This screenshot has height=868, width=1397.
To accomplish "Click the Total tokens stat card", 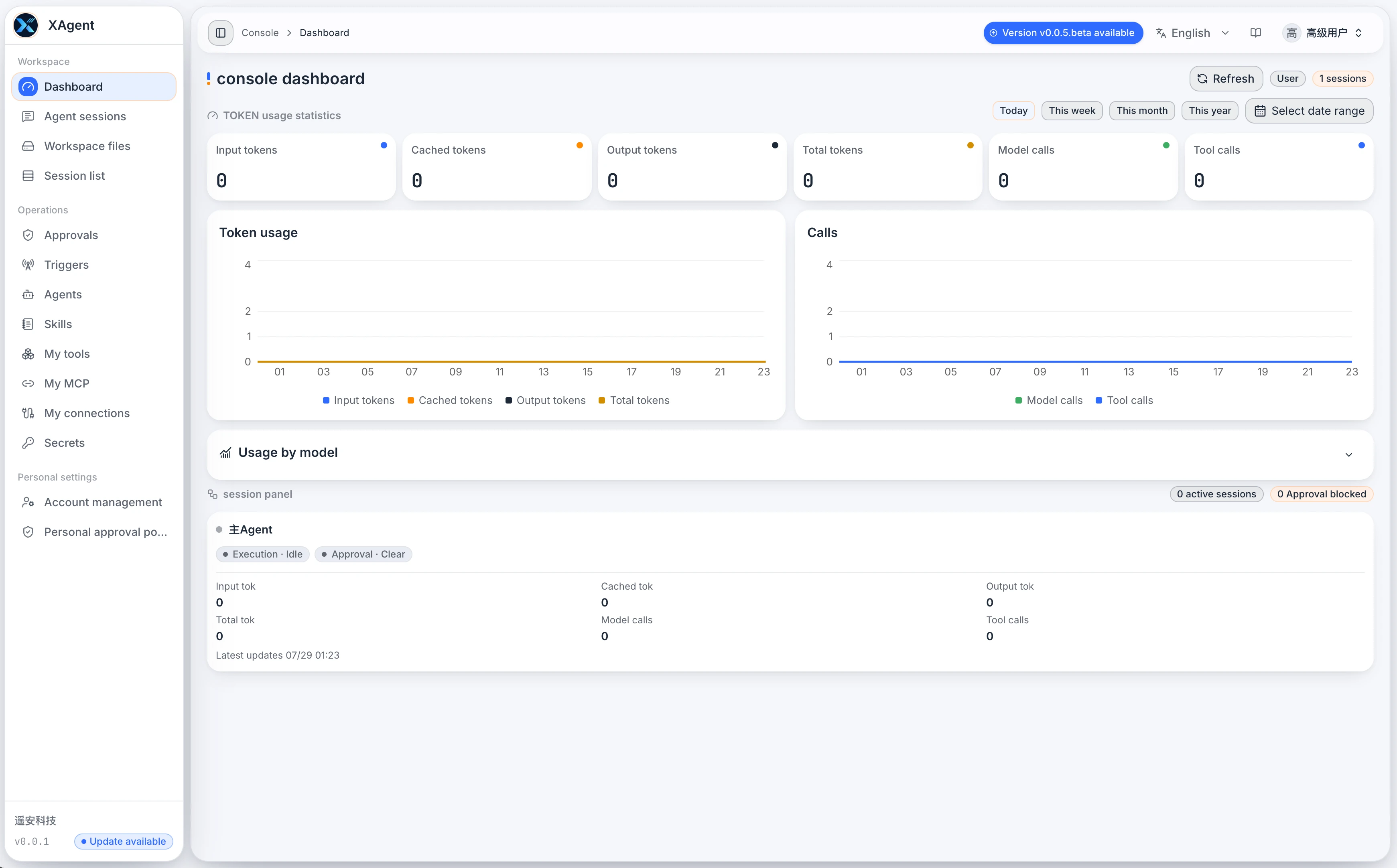I will 888,167.
